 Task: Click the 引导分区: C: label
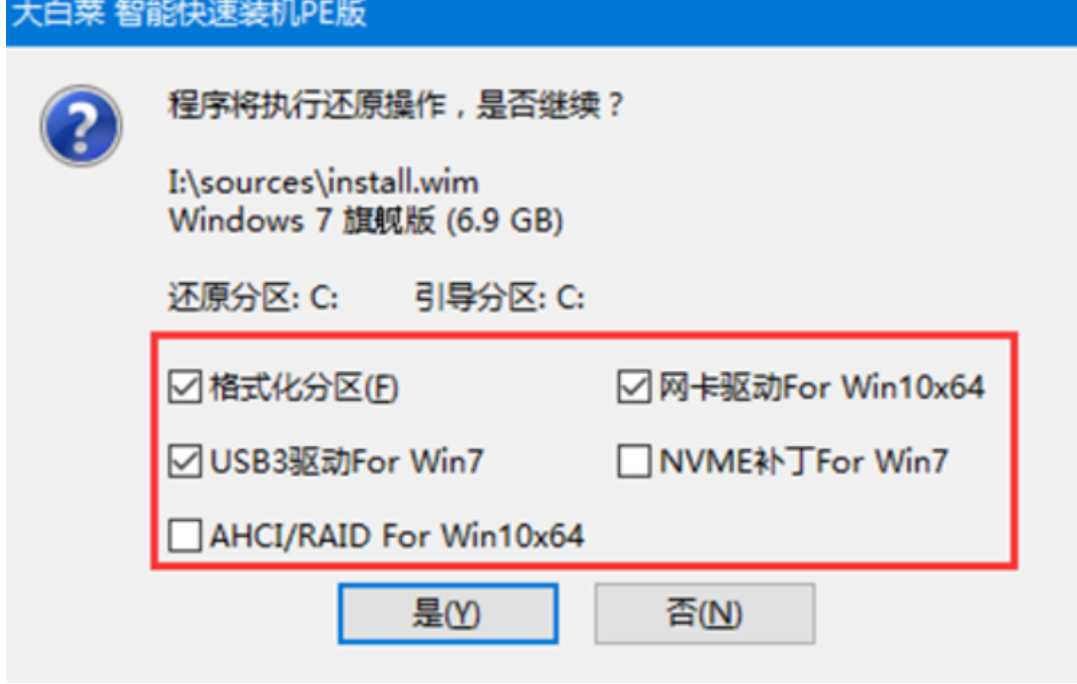(x=499, y=298)
